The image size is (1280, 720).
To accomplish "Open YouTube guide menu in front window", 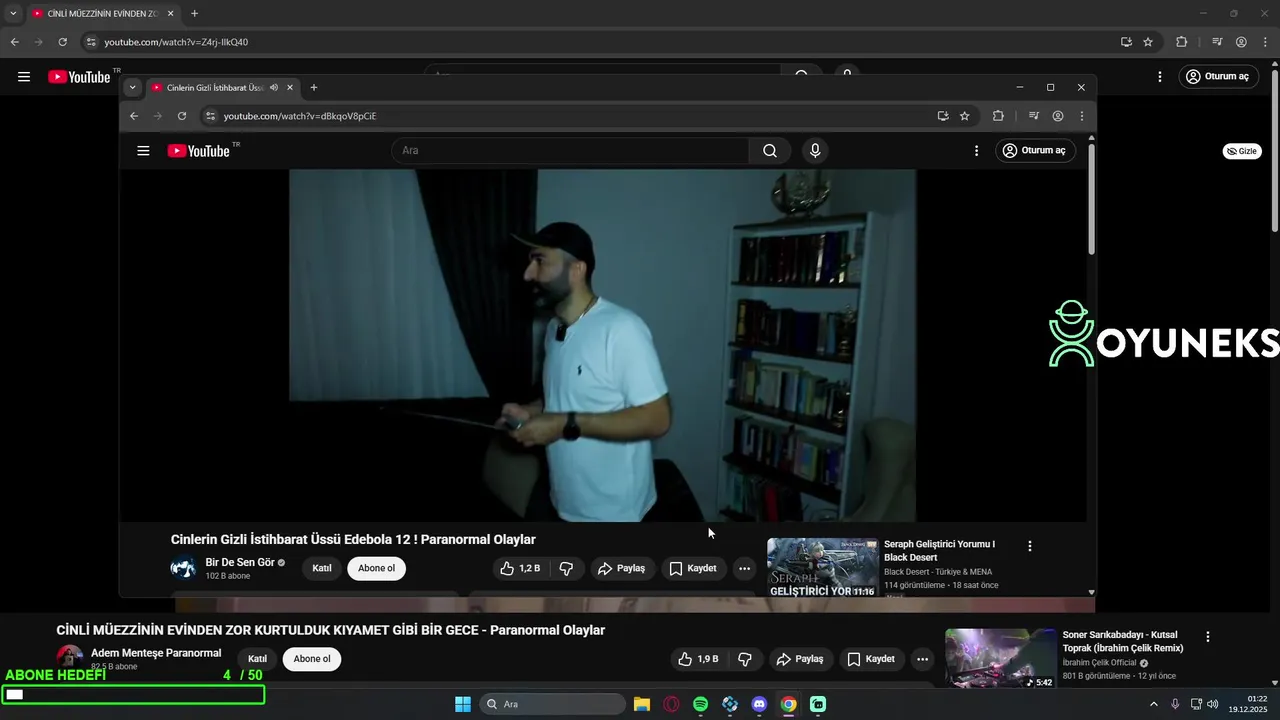I will pos(143,151).
